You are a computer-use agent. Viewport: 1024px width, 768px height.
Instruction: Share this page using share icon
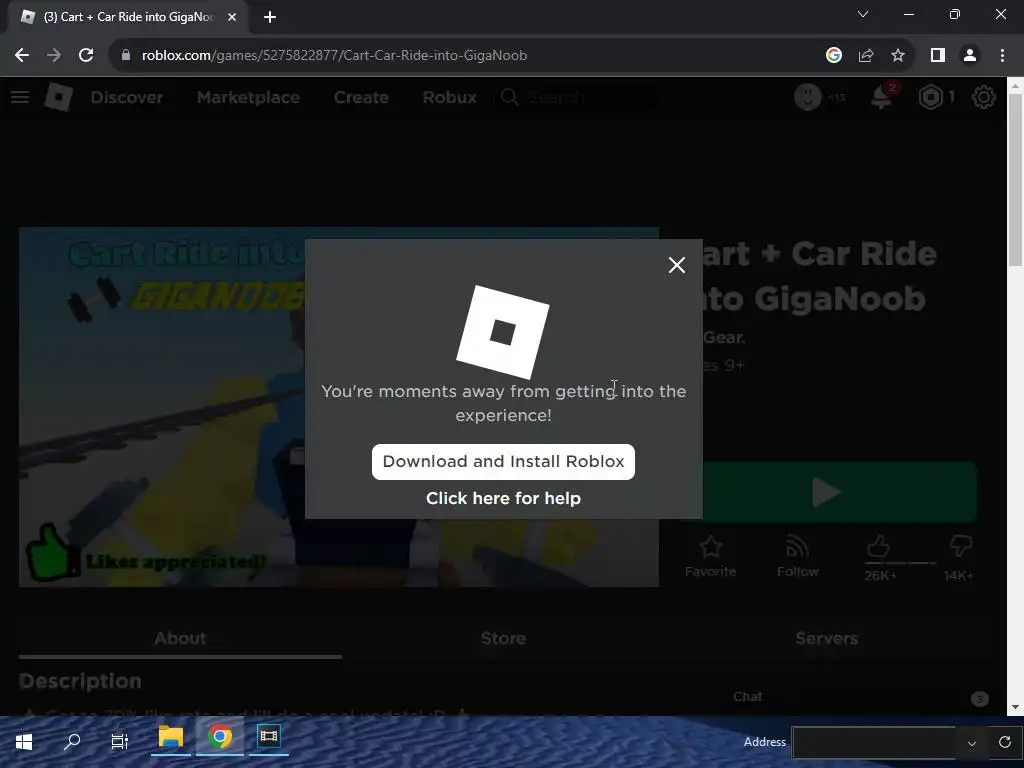tap(866, 56)
